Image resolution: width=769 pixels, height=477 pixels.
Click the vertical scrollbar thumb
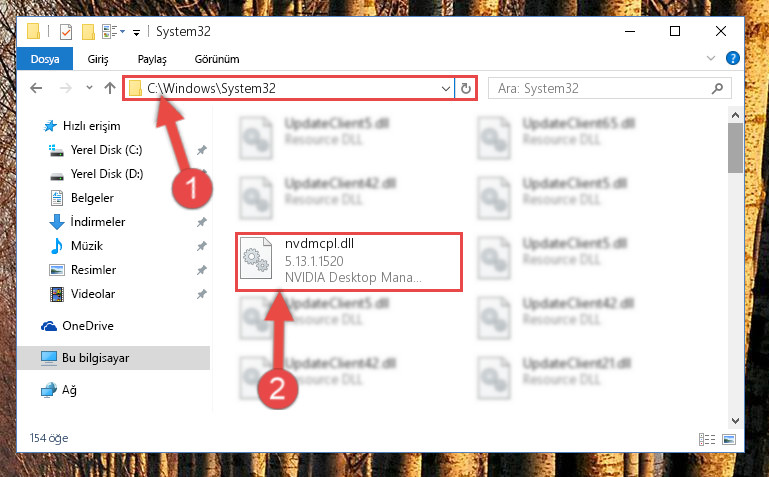coord(735,147)
